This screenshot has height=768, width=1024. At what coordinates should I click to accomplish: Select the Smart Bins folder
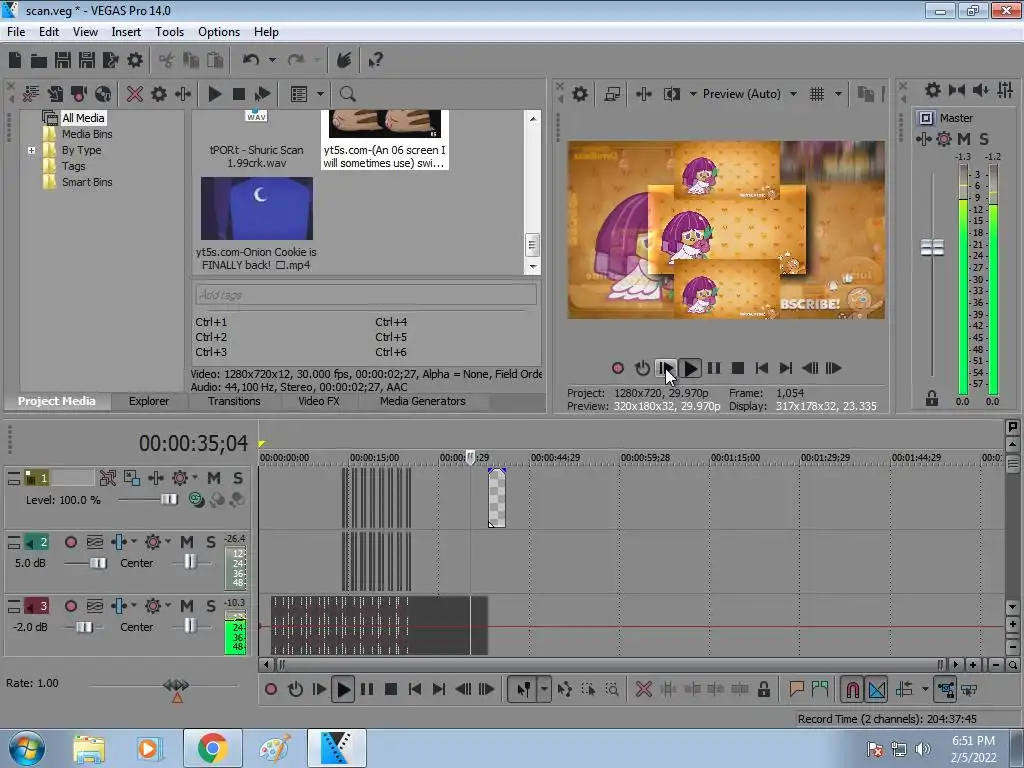[x=87, y=182]
